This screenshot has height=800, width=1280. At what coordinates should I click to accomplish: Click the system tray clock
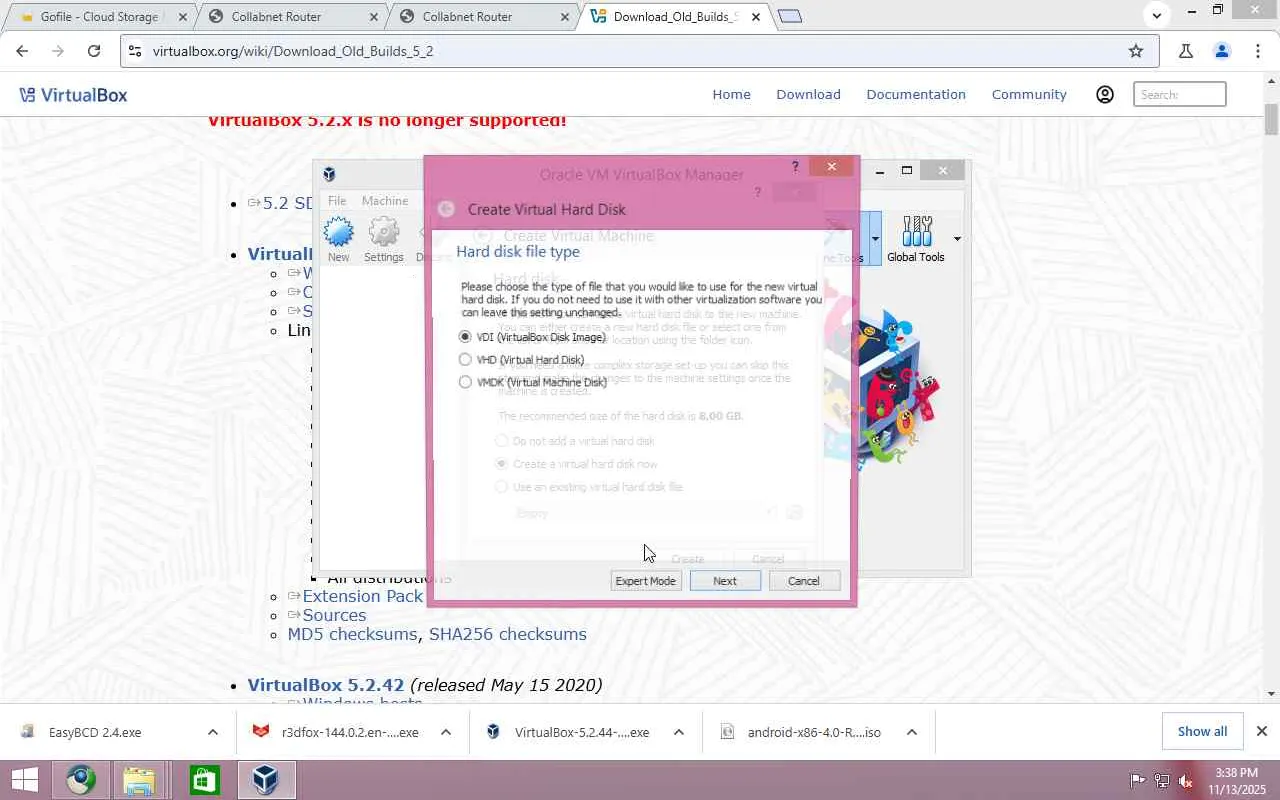tap(1237, 781)
